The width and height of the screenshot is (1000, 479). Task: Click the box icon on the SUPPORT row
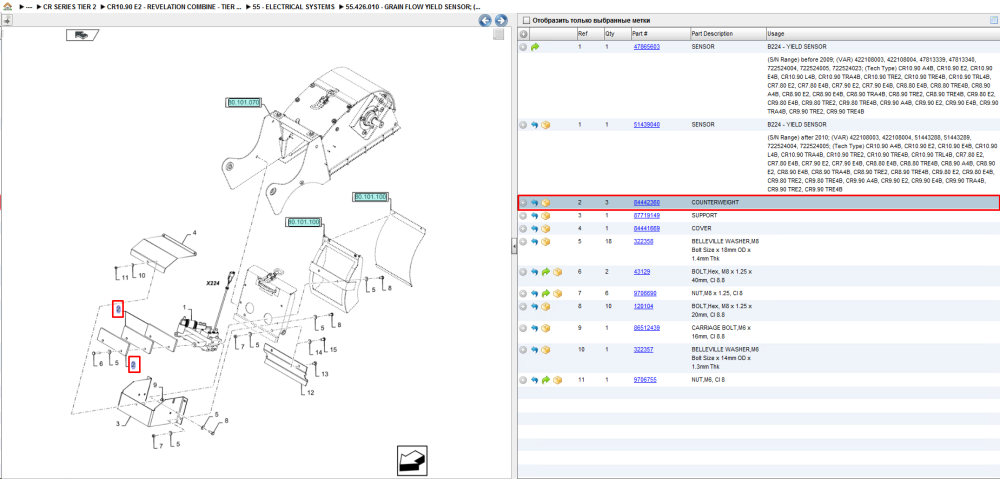pos(546,216)
